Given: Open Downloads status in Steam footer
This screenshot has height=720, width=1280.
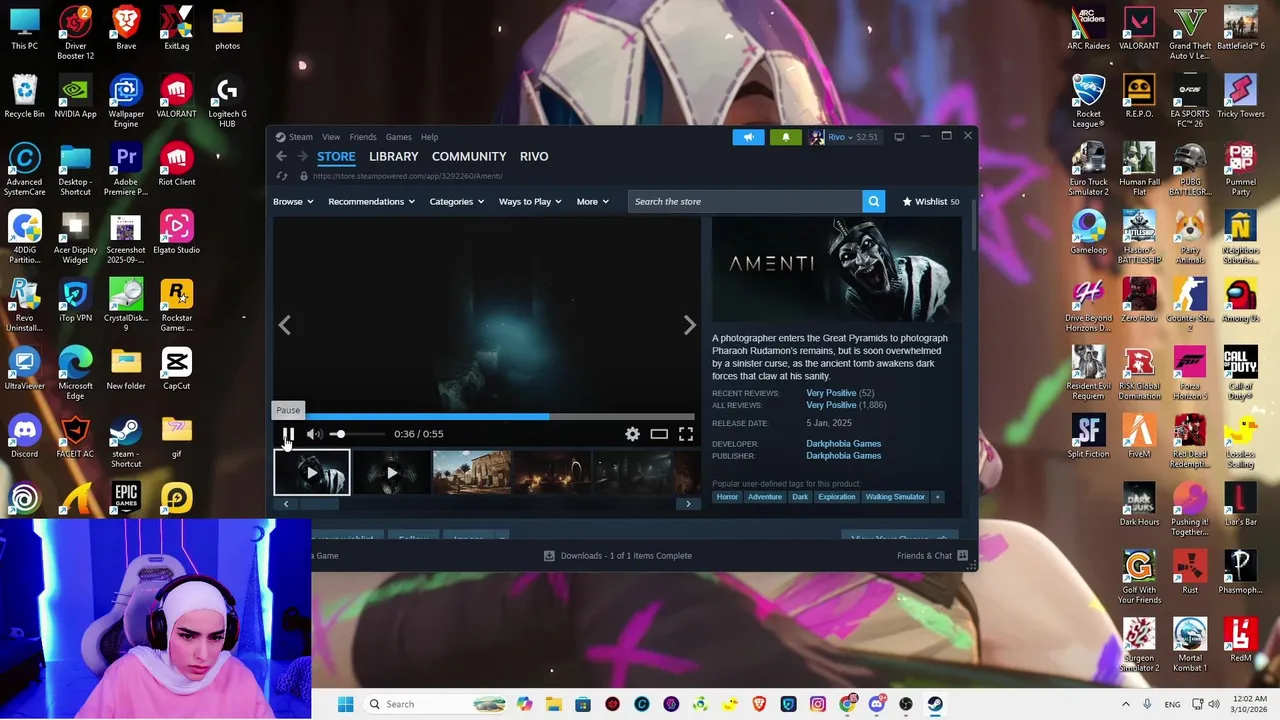Looking at the screenshot, I should coord(618,556).
